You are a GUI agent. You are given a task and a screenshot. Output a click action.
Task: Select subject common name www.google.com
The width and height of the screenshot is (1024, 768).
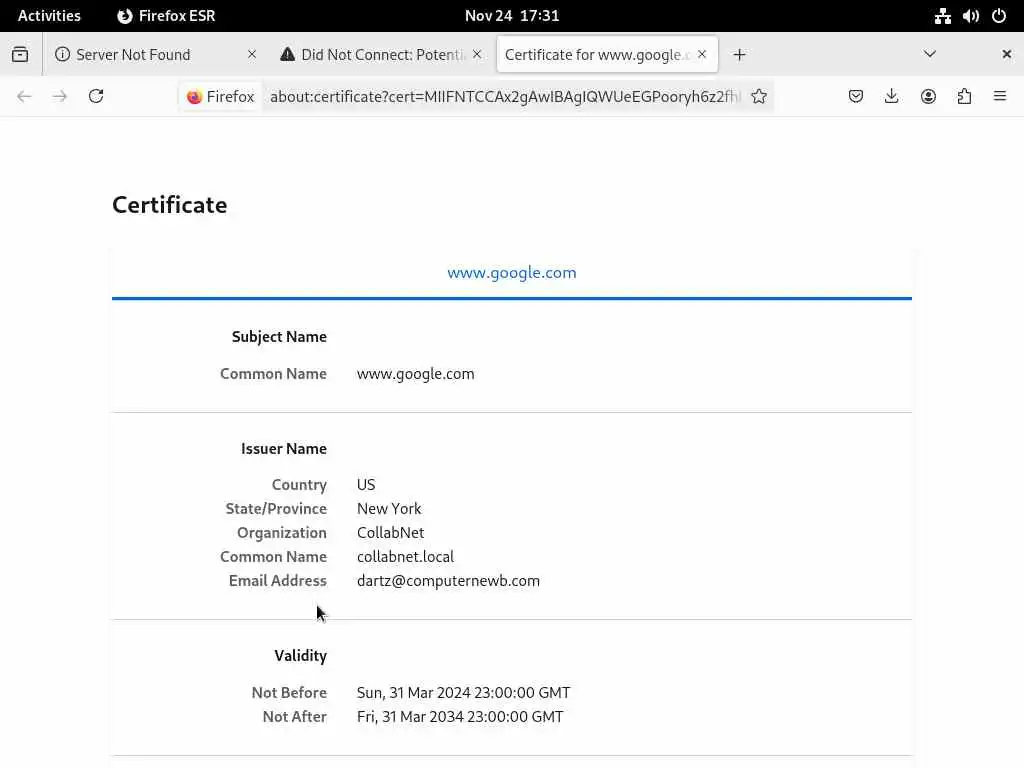point(416,374)
